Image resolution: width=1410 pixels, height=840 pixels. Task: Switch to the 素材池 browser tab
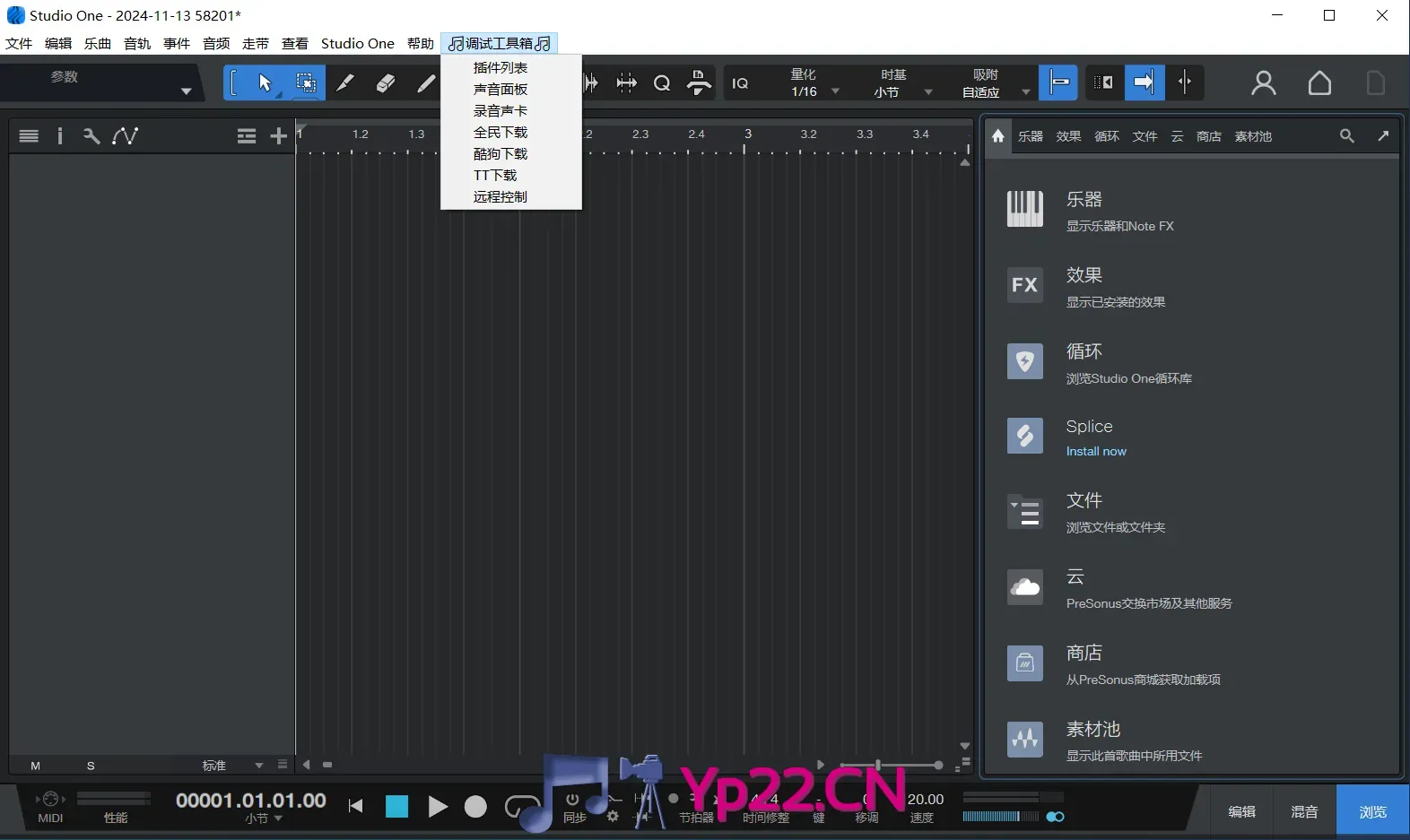1253,136
